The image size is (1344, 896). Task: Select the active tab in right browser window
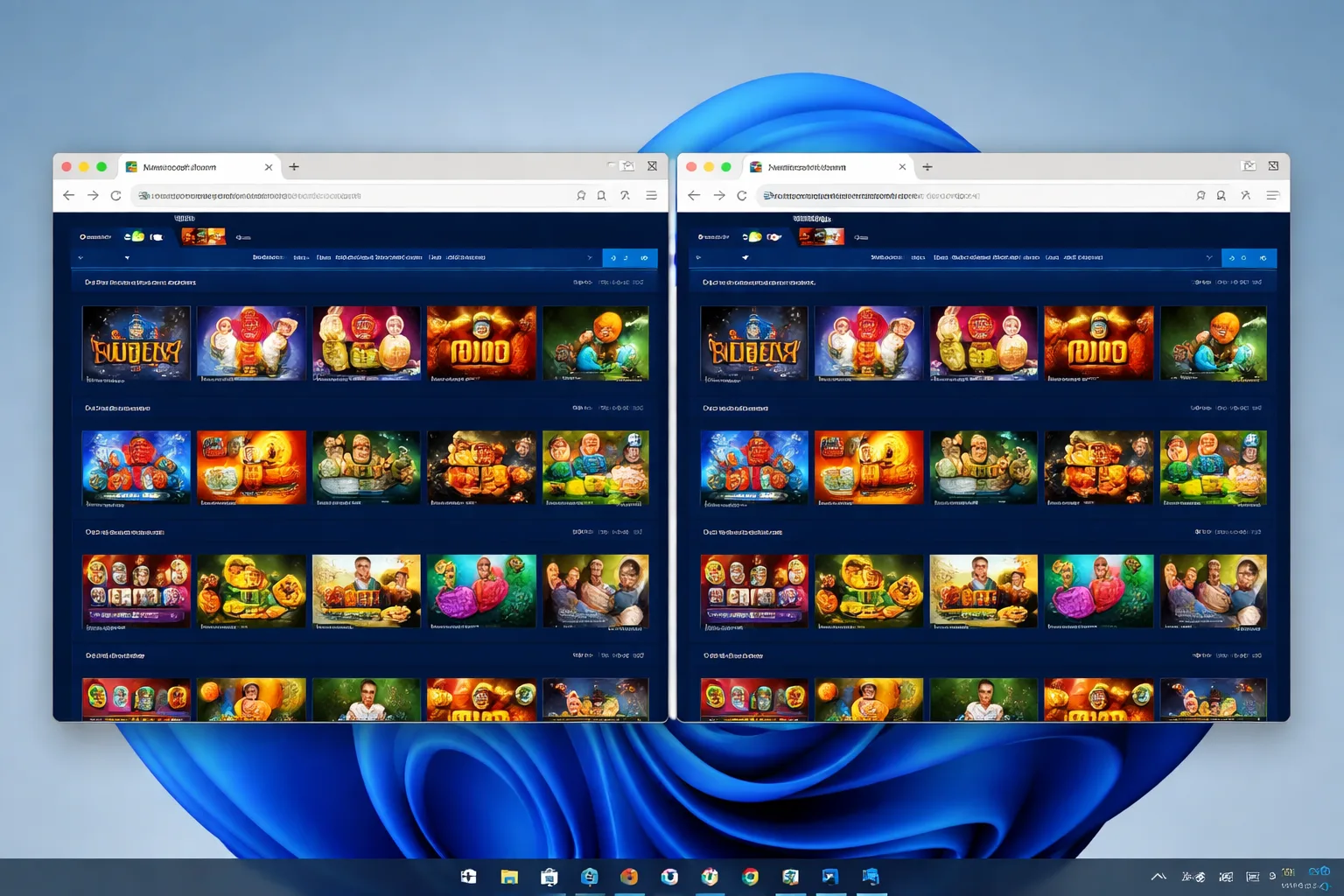point(827,167)
